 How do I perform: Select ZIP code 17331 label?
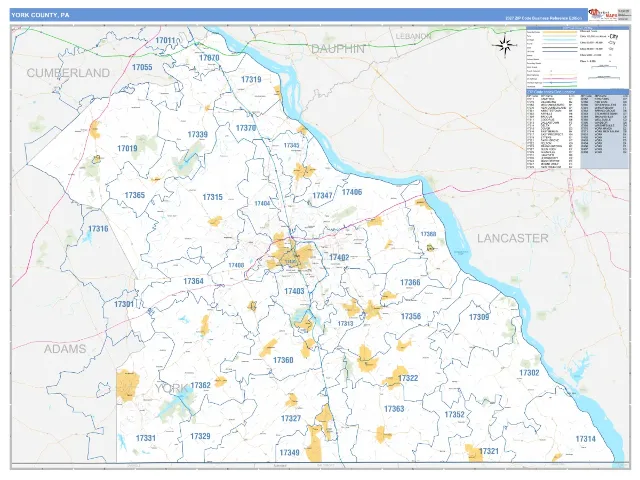(x=146, y=438)
